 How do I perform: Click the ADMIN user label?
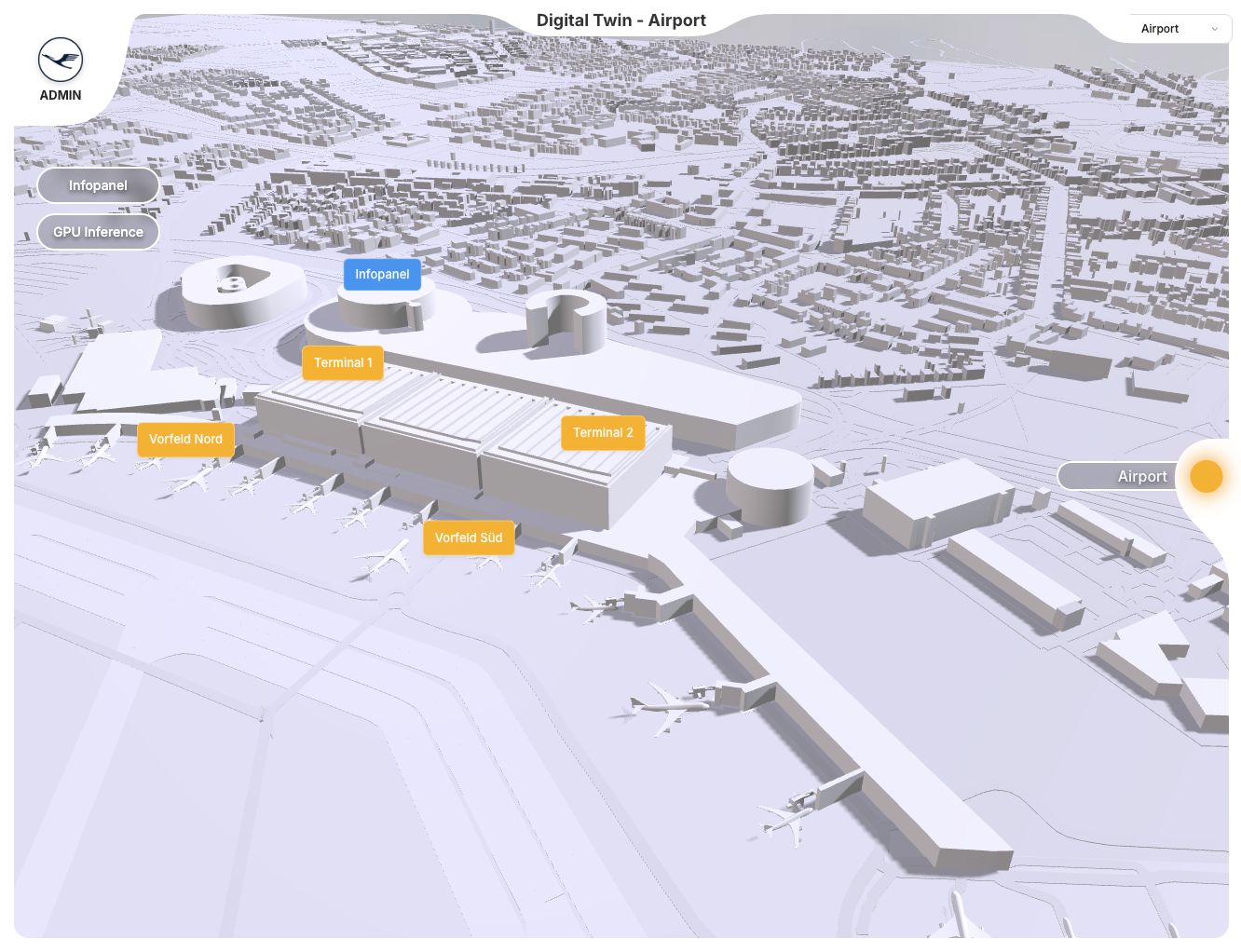61,95
